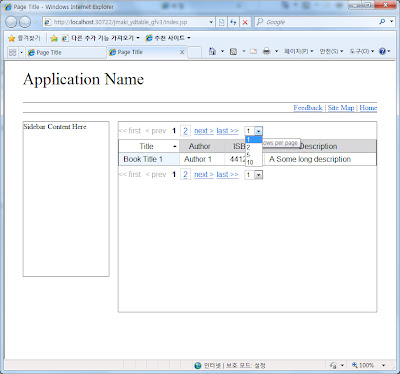Open the Tools menu in command bar
Image resolution: width=400 pixels, height=374 pixels.
[x=362, y=51]
